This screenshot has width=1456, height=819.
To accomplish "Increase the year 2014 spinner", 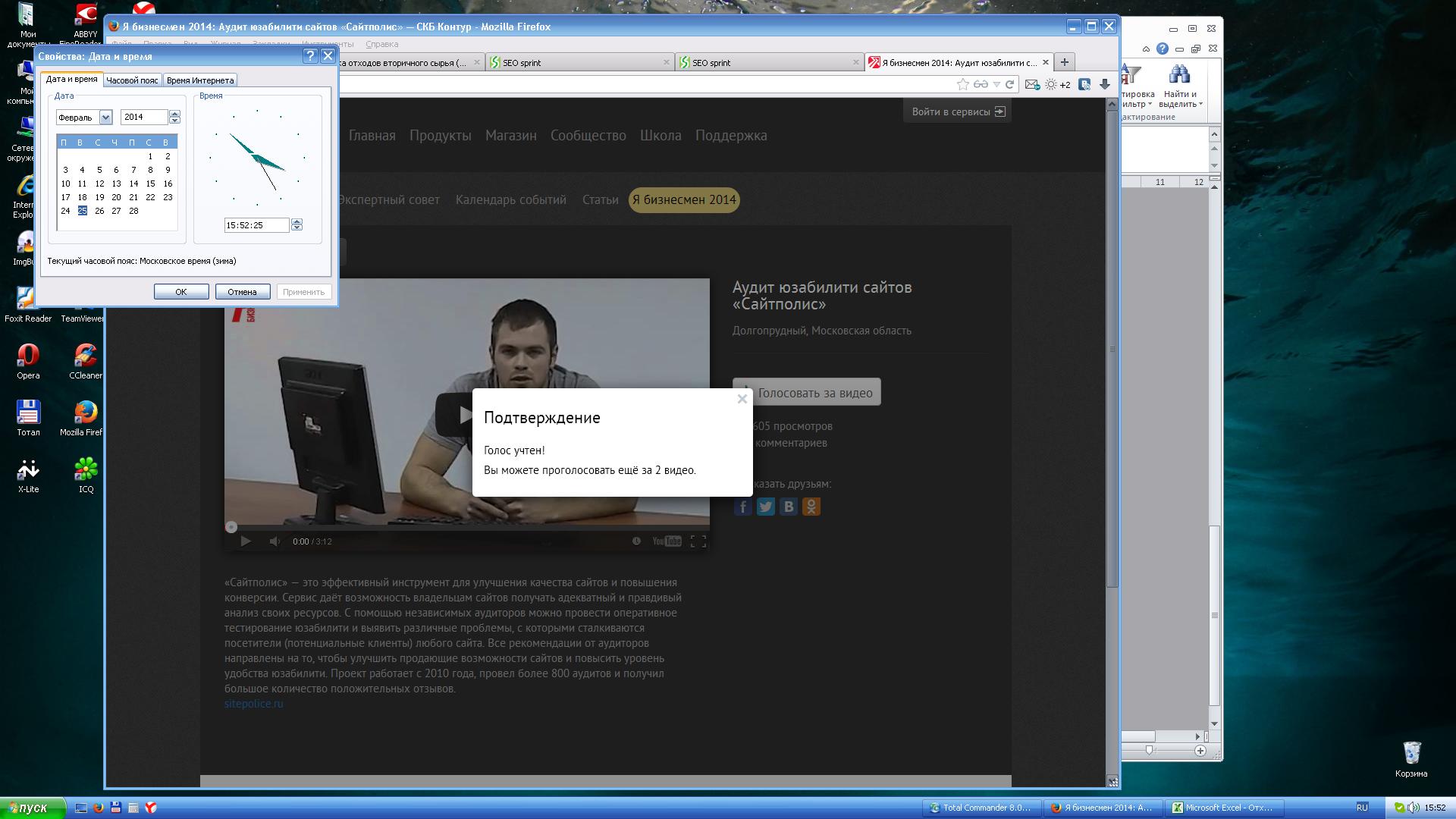I will coord(175,114).
